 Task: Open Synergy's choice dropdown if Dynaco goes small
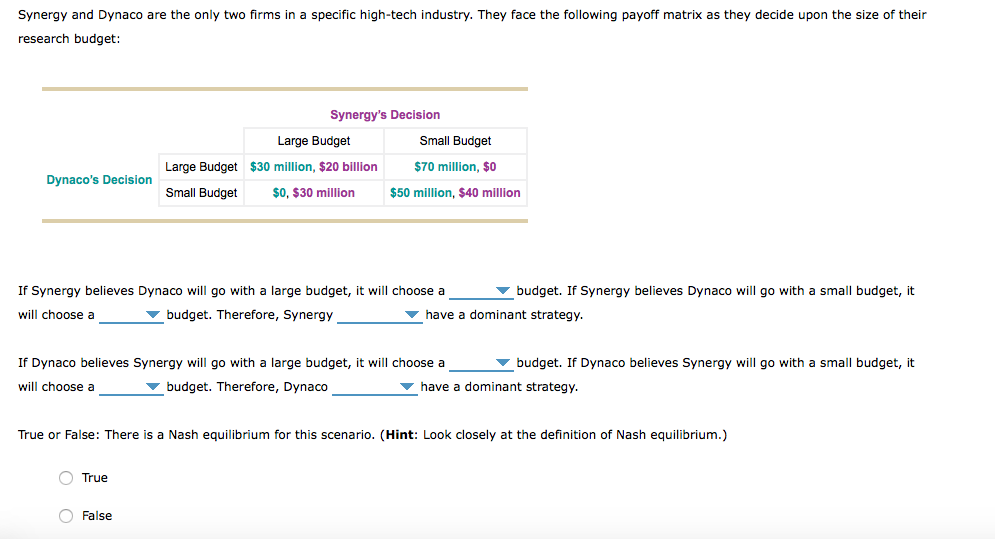tap(131, 316)
